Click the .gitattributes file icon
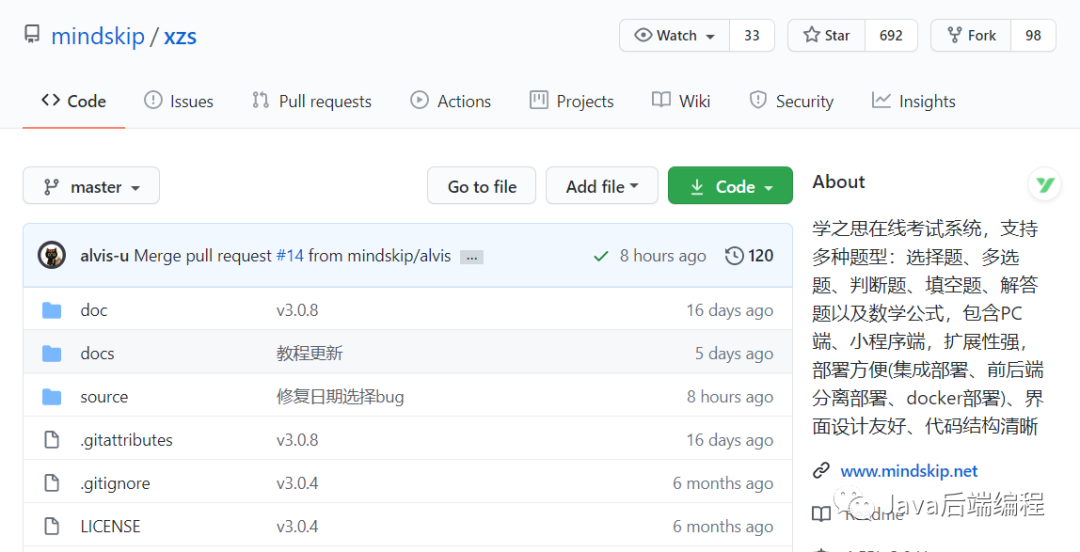 click(x=52, y=440)
